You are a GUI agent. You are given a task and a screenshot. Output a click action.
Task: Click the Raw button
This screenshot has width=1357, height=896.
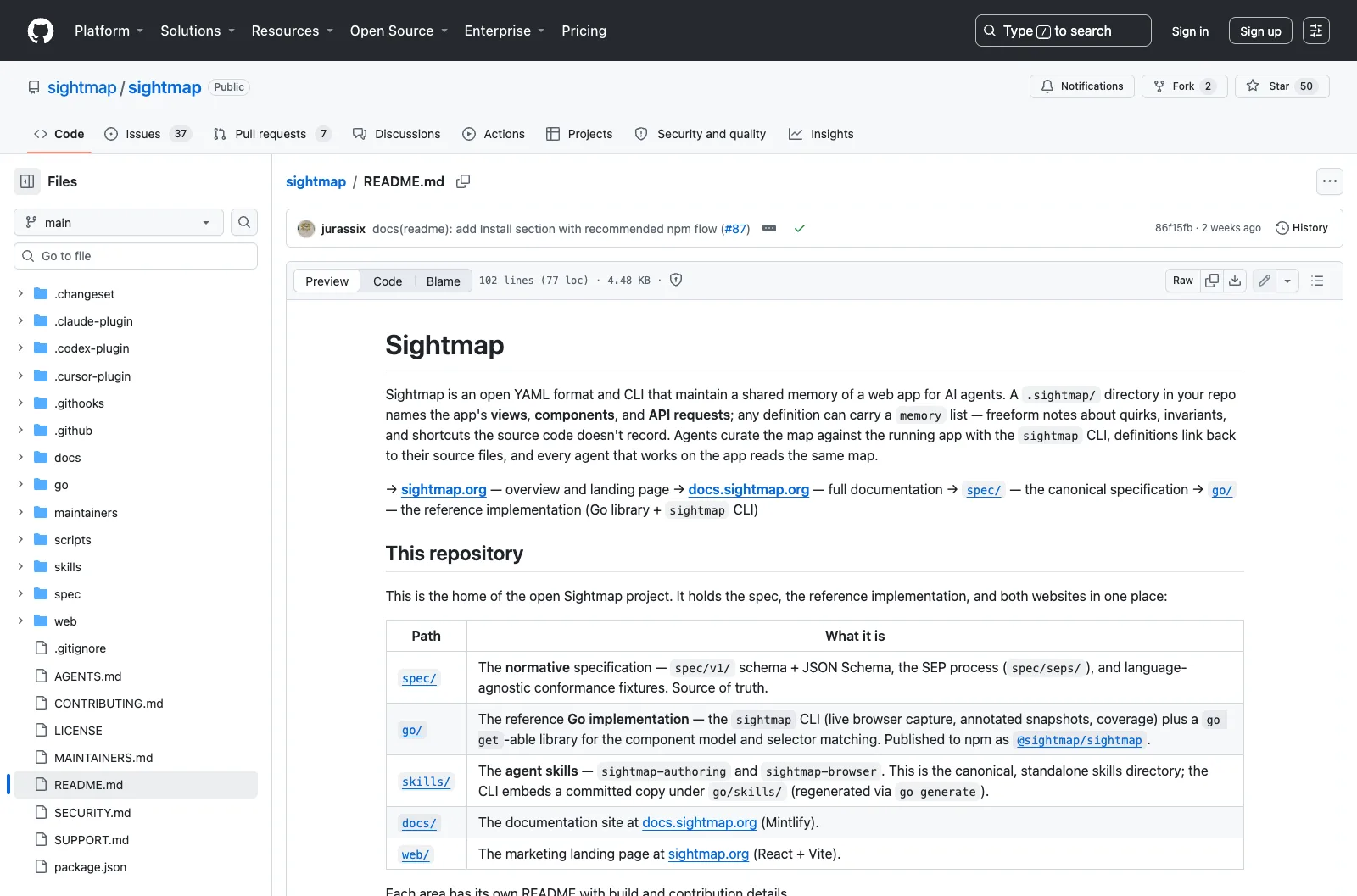tap(1183, 281)
